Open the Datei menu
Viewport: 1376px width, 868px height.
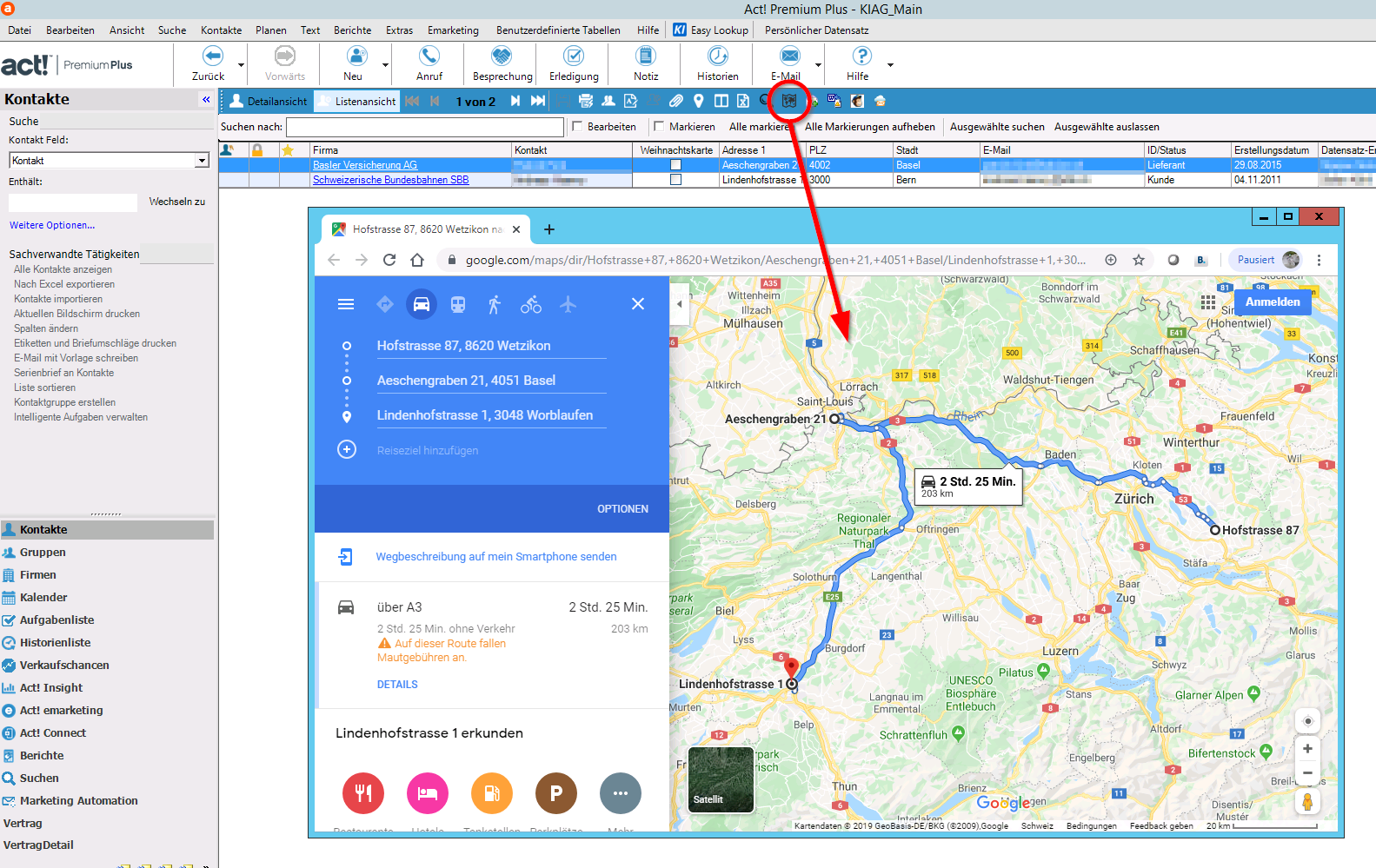pyautogui.click(x=19, y=30)
